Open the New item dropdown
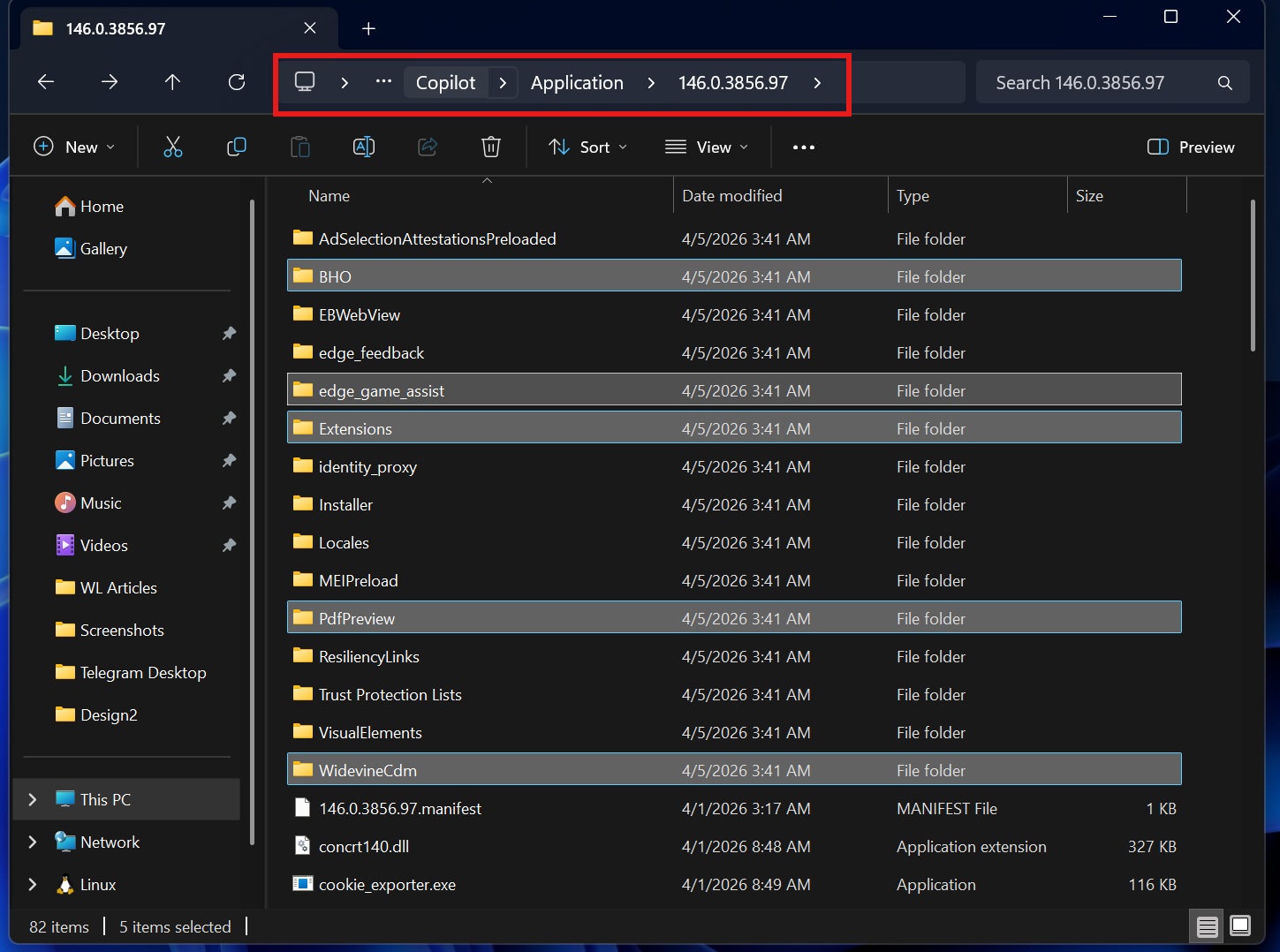Image resolution: width=1280 pixels, height=952 pixels. tap(75, 147)
